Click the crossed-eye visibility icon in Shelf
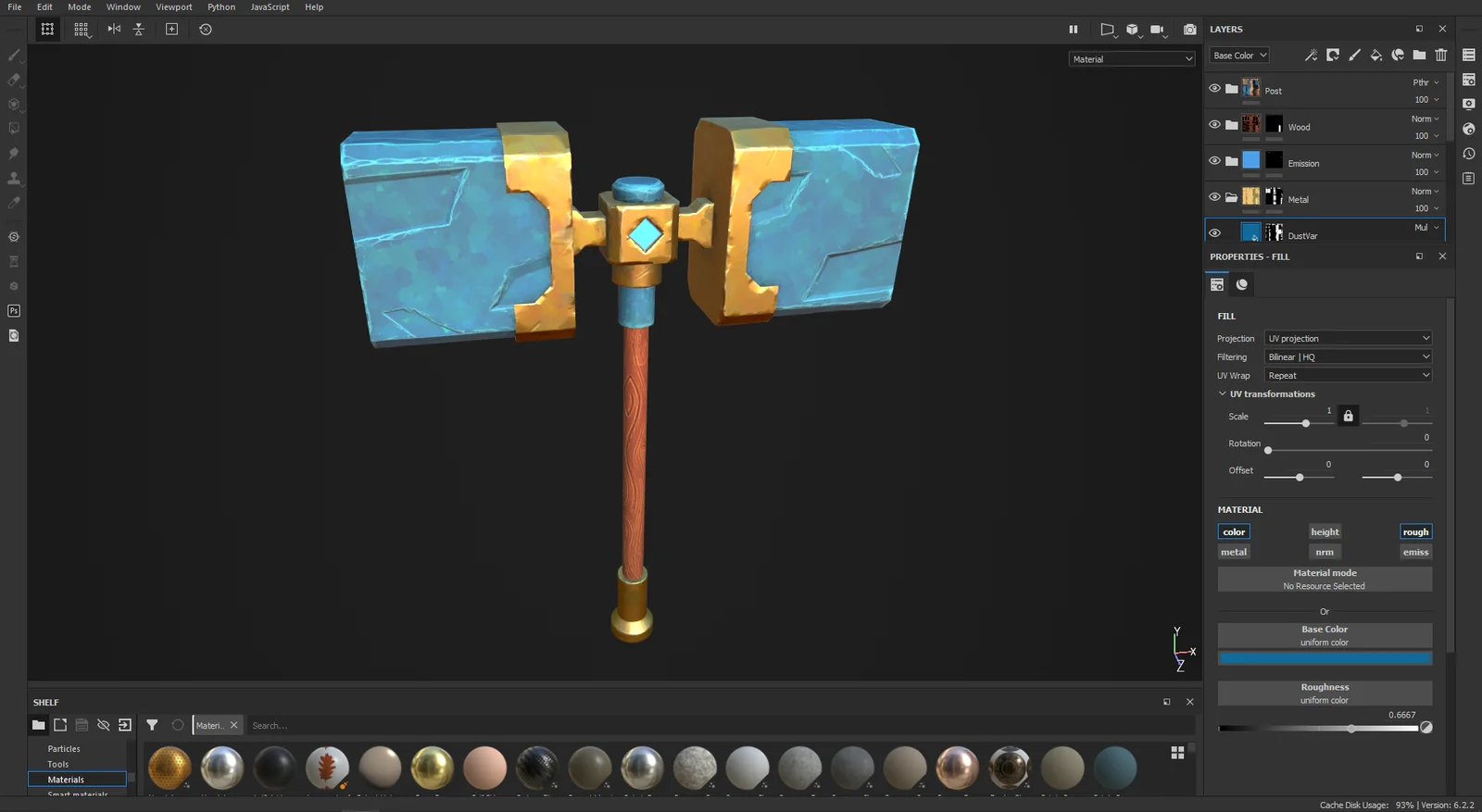Screen dimensions: 1482x812 point(104,725)
